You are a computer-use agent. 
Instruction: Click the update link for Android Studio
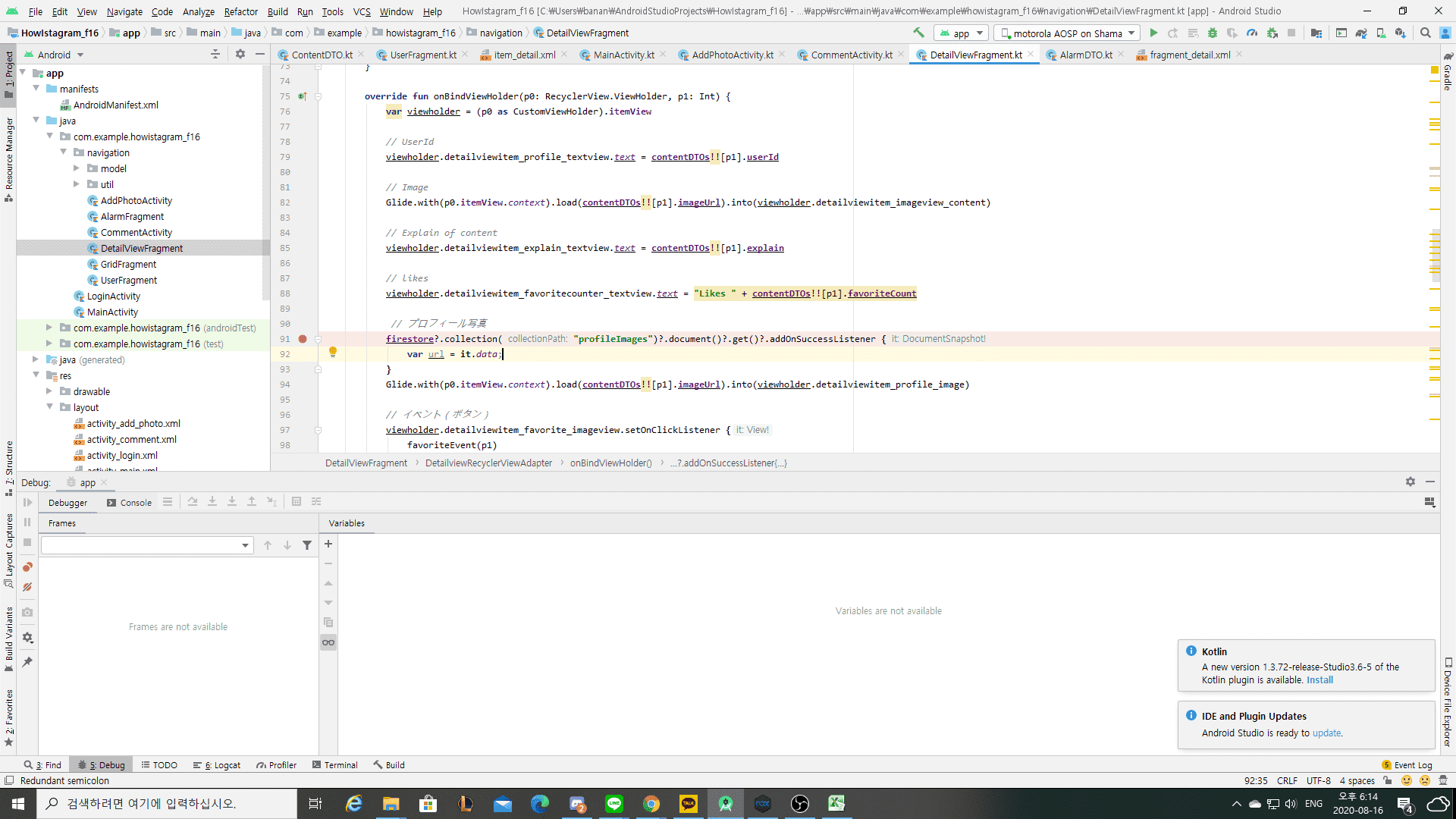(x=1326, y=733)
